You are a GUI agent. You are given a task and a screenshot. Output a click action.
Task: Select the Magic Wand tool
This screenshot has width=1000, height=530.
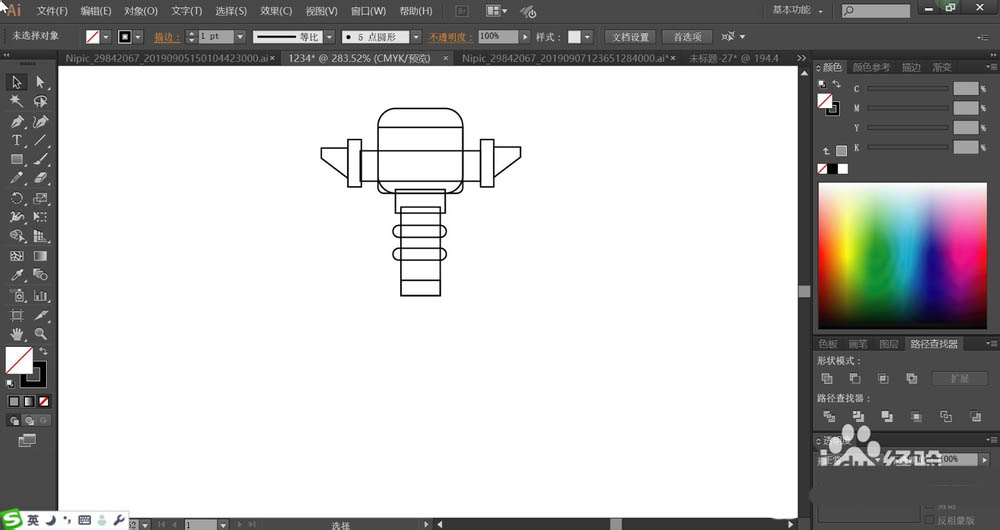coord(17,101)
